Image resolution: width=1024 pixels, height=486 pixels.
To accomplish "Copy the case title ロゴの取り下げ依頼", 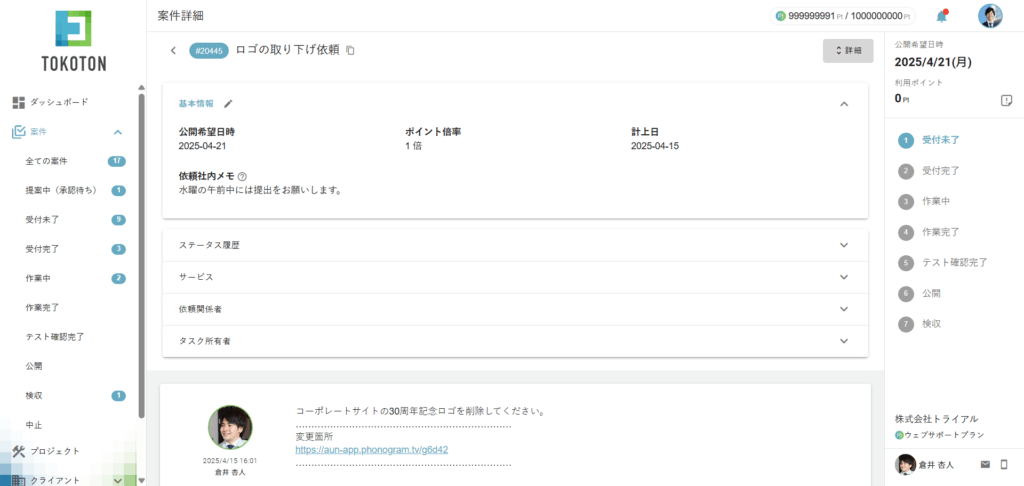I will click(350, 50).
